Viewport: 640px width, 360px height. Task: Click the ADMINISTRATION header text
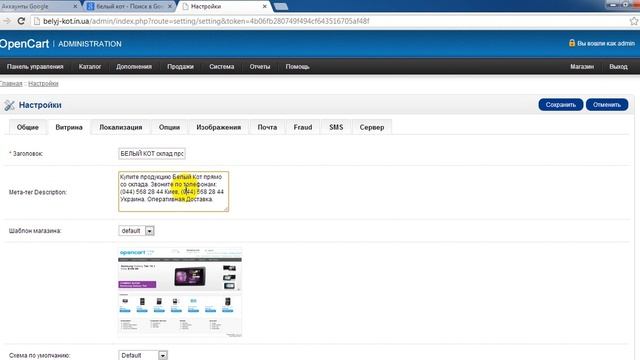[x=90, y=44]
